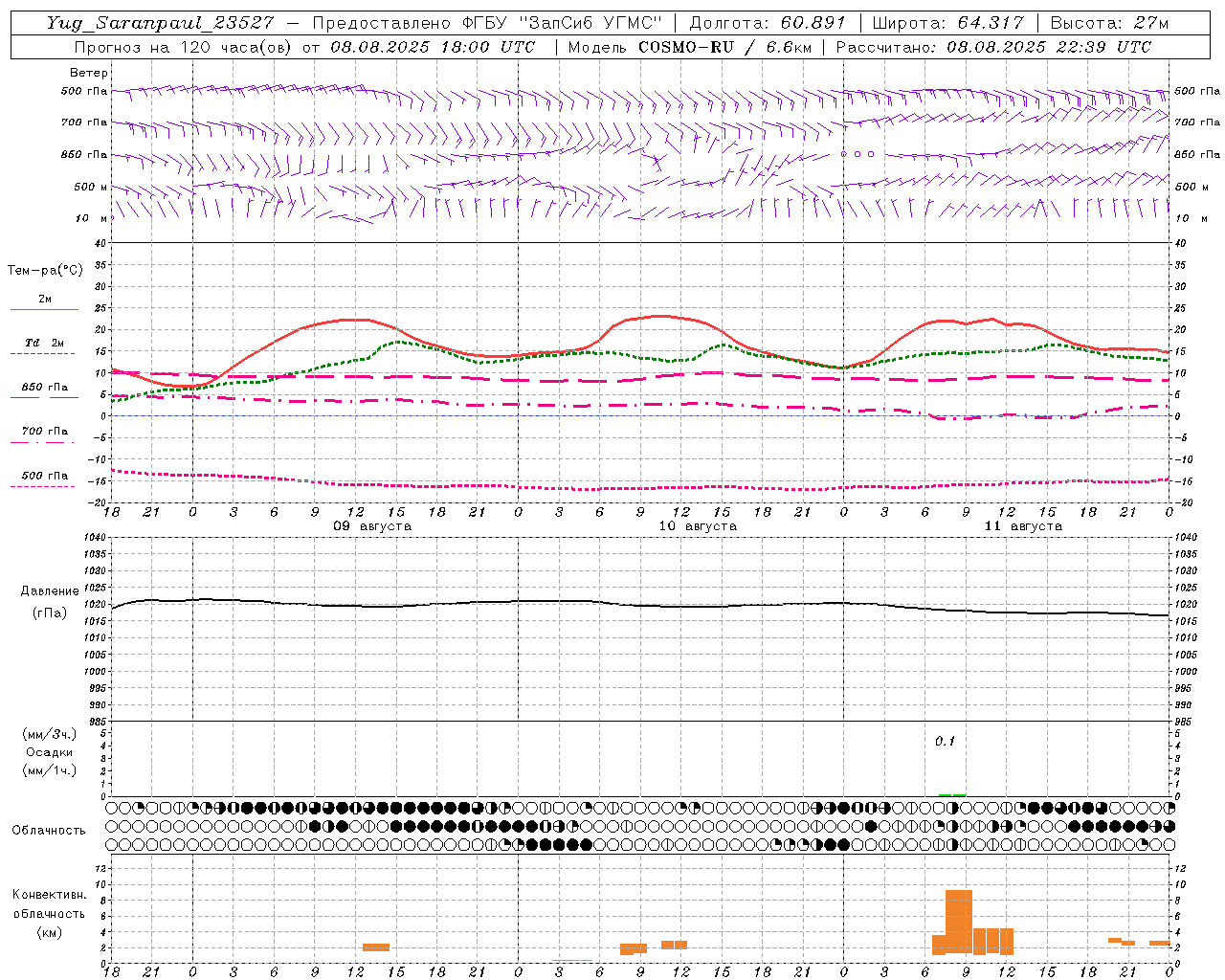This screenshot has width=1225, height=980.
Task: Click the (км) unit label for convective cloud
Action: tap(49, 932)
